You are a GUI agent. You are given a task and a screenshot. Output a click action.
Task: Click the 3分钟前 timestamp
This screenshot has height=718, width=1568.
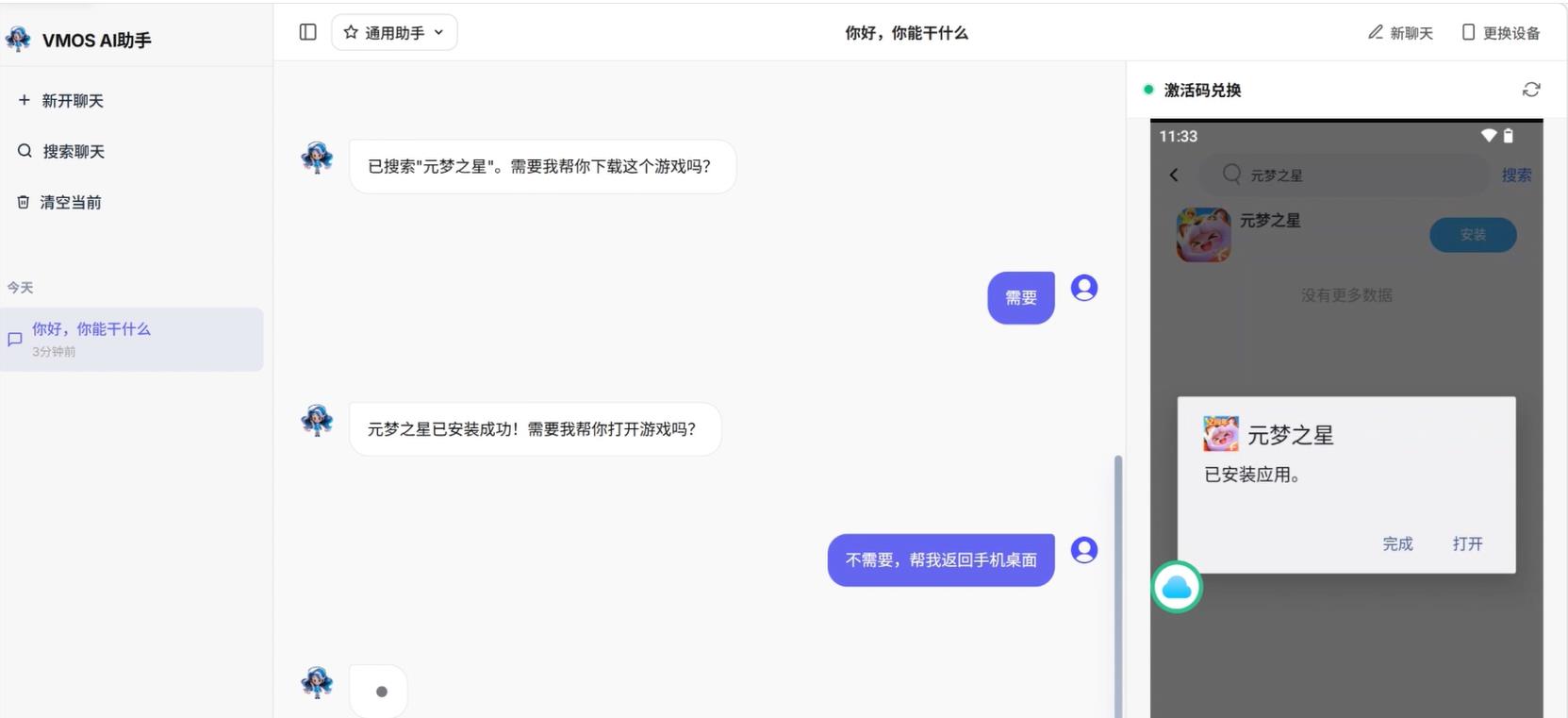[x=54, y=352]
